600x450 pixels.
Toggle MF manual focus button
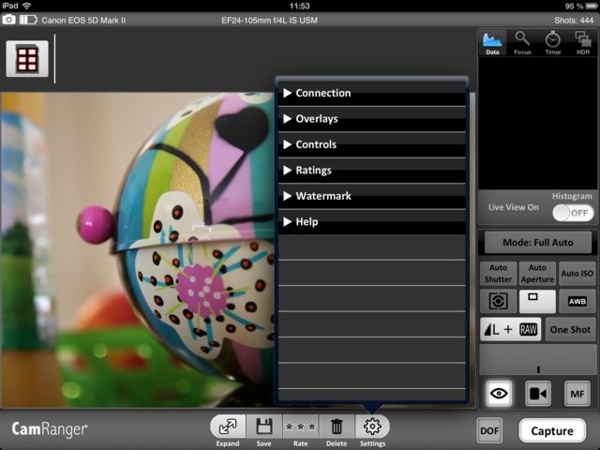pyautogui.click(x=576, y=394)
